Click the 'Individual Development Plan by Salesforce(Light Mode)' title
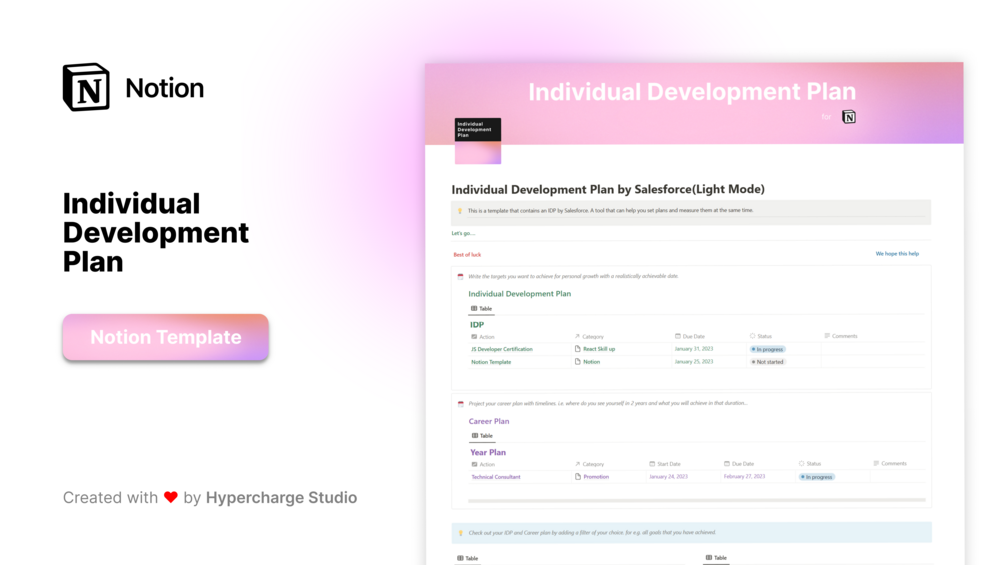This screenshot has width=1005, height=565. pyautogui.click(x=608, y=189)
